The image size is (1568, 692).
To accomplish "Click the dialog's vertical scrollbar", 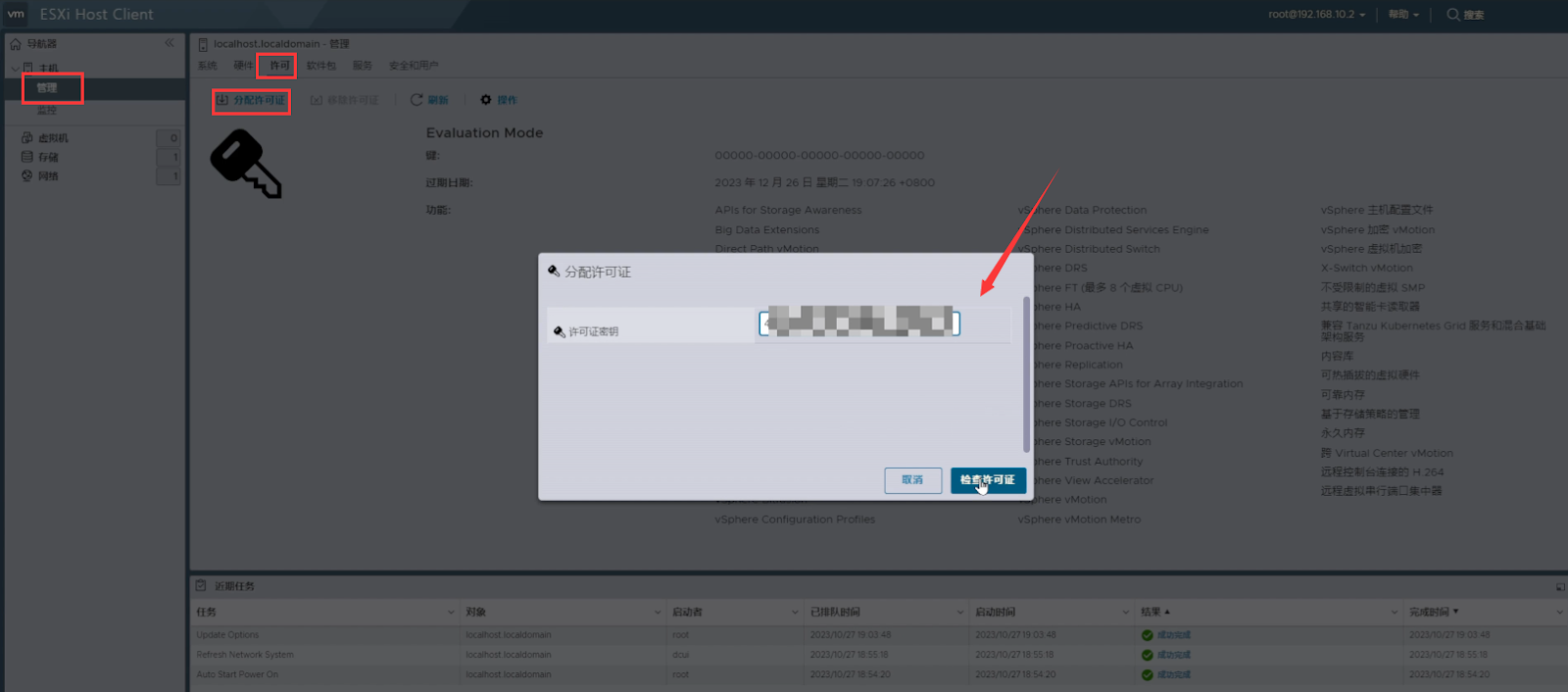I will [1026, 373].
